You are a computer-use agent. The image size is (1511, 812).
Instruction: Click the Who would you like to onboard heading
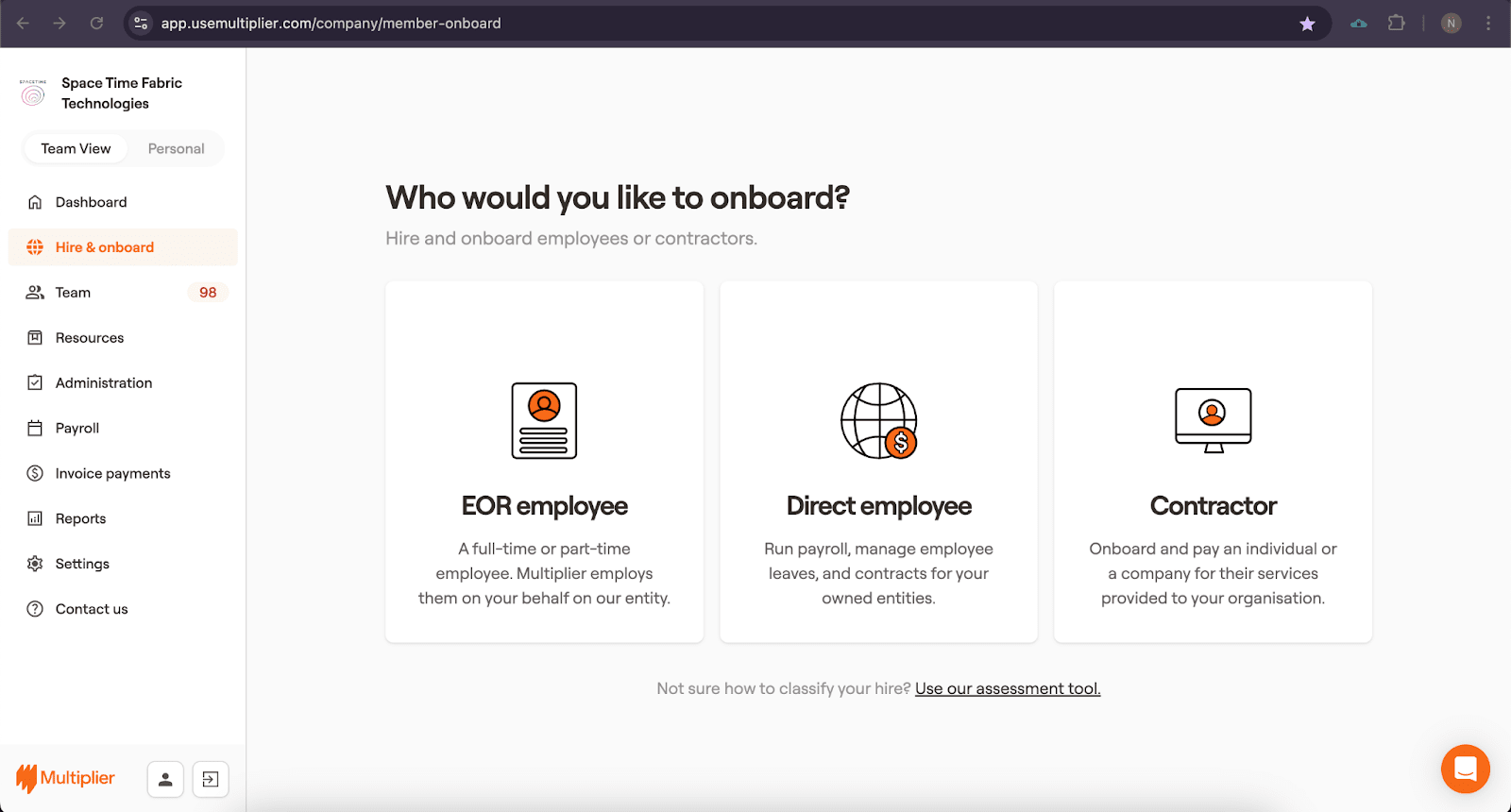[618, 197]
